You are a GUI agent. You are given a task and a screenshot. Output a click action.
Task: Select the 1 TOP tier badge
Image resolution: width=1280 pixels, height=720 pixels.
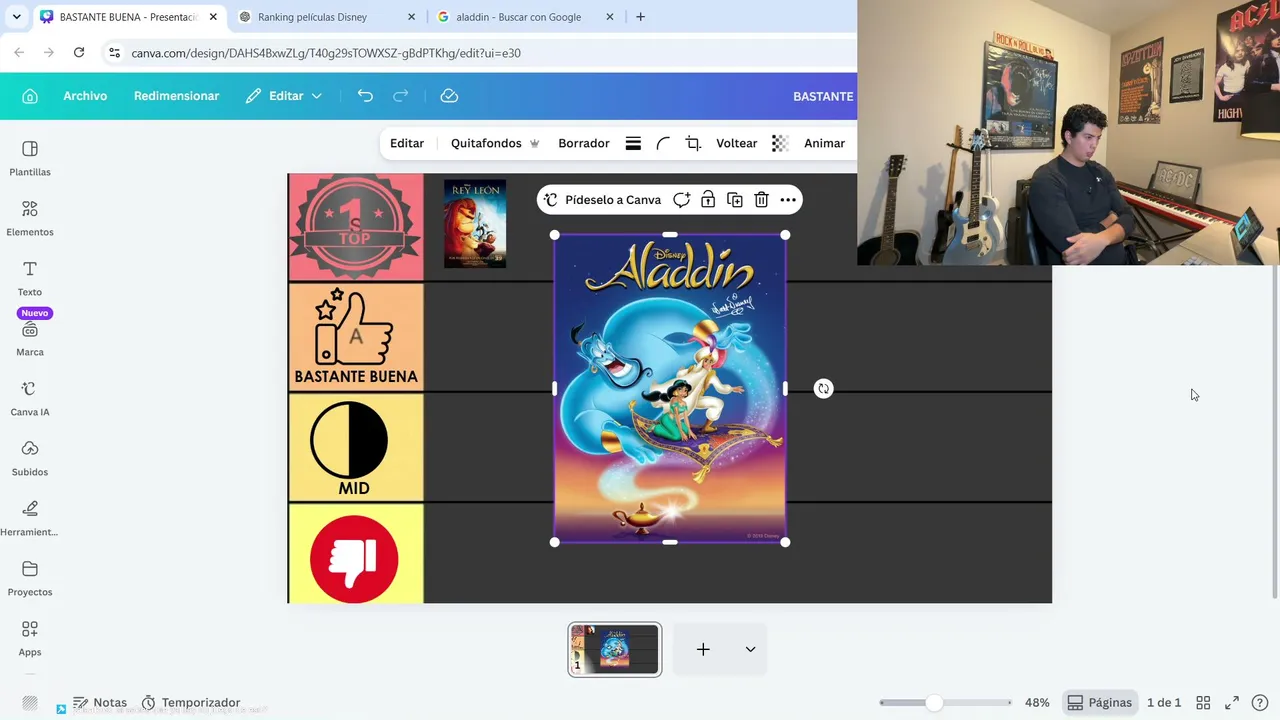pyautogui.click(x=356, y=227)
